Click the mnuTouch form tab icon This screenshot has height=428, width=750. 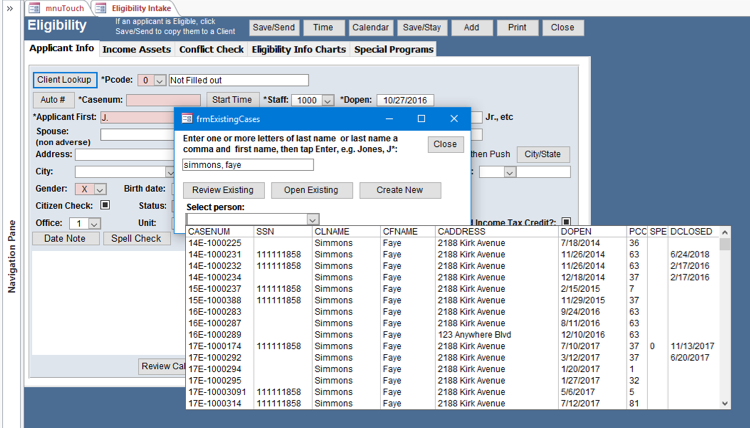click(35, 8)
